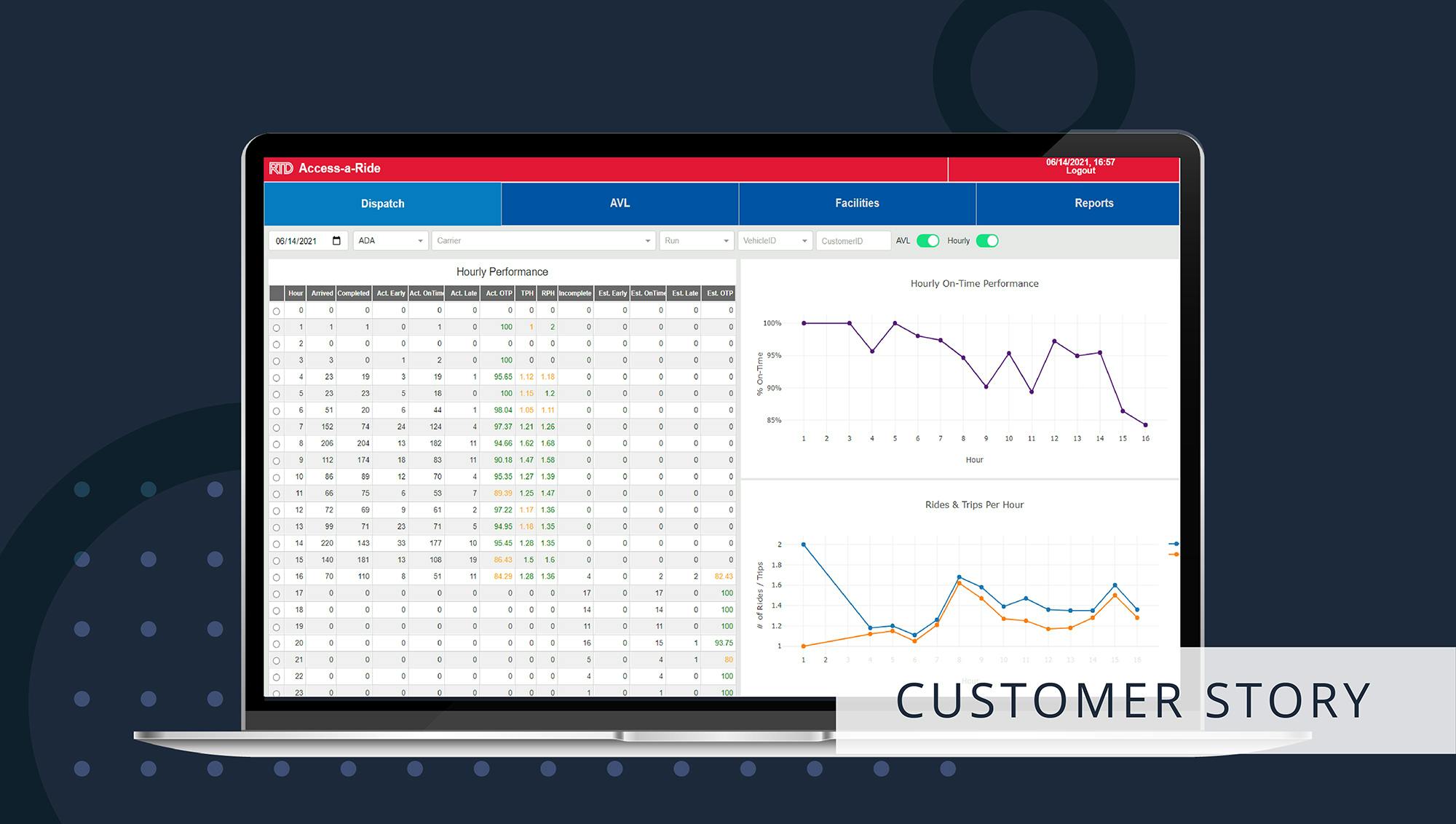Click the Rides & Trips Per Hour title
The image size is (1456, 824).
[974, 505]
